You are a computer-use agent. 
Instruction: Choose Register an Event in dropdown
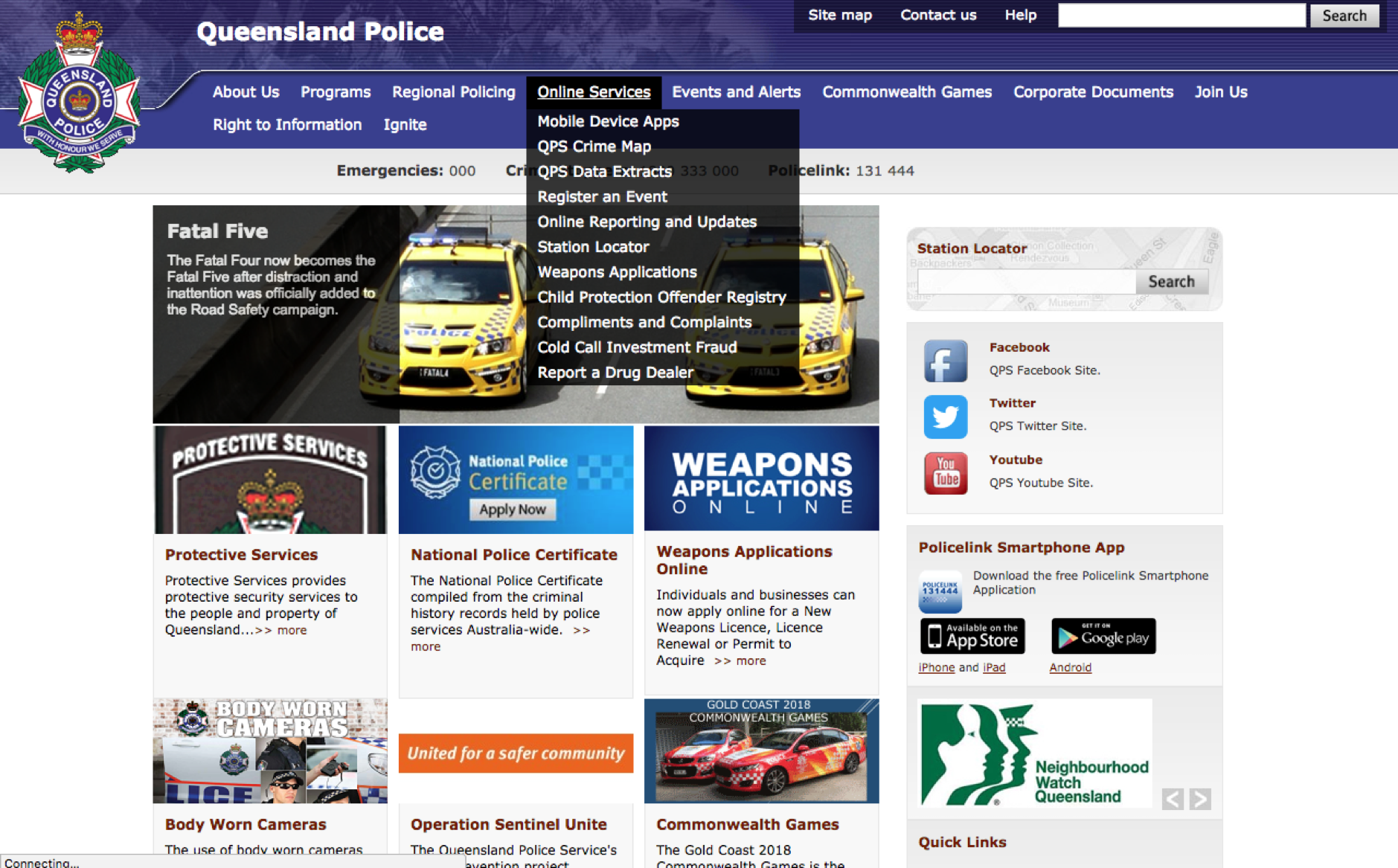[x=603, y=197]
